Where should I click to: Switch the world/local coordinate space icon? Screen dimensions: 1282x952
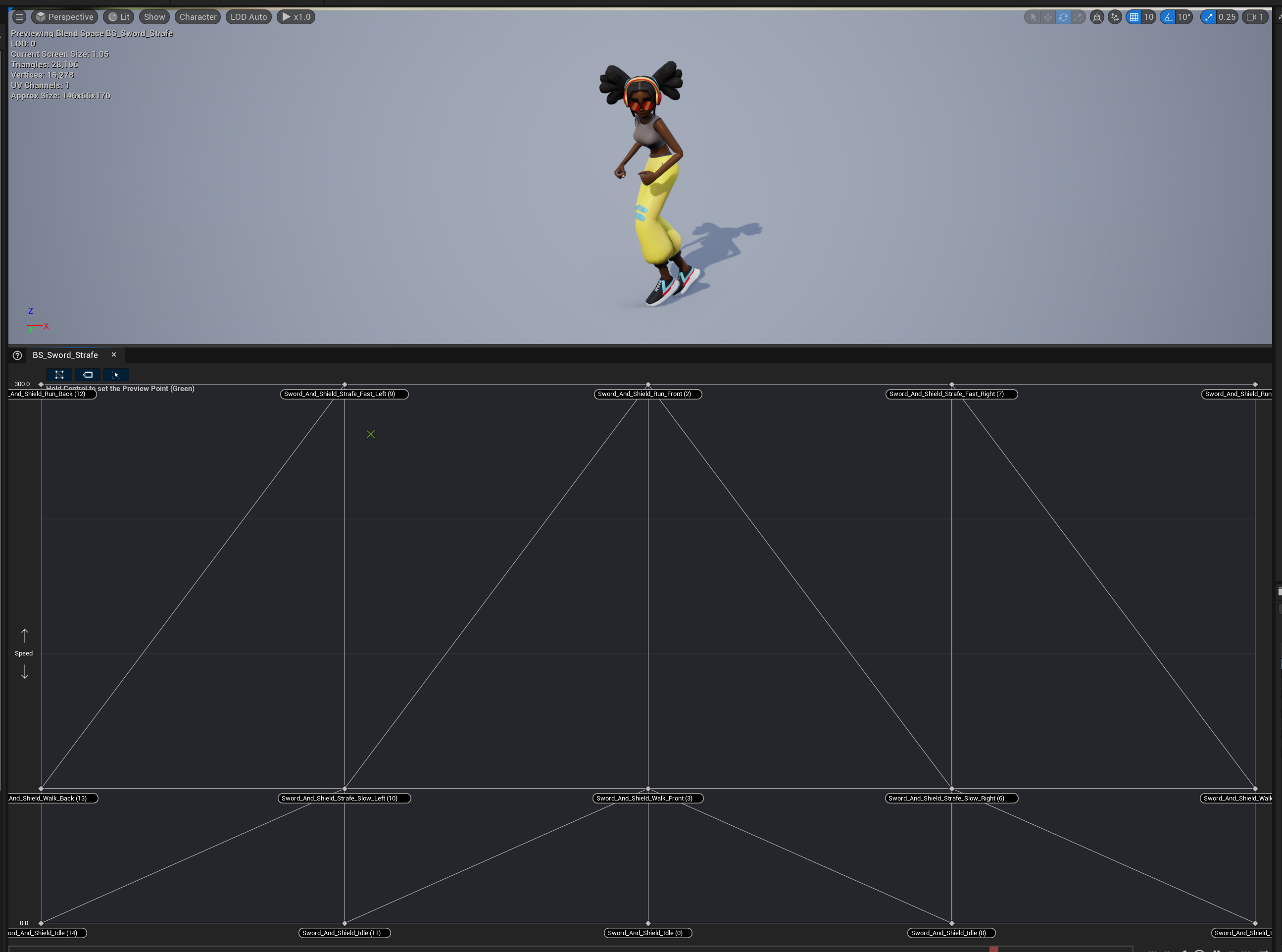pos(1097,17)
